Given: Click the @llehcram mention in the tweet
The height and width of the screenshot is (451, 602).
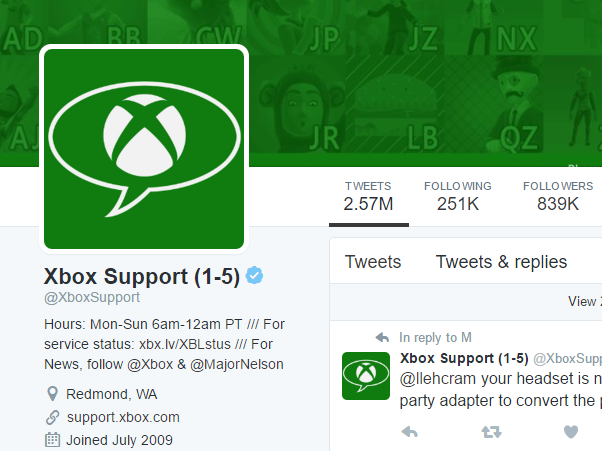Looking at the screenshot, I should [436, 381].
